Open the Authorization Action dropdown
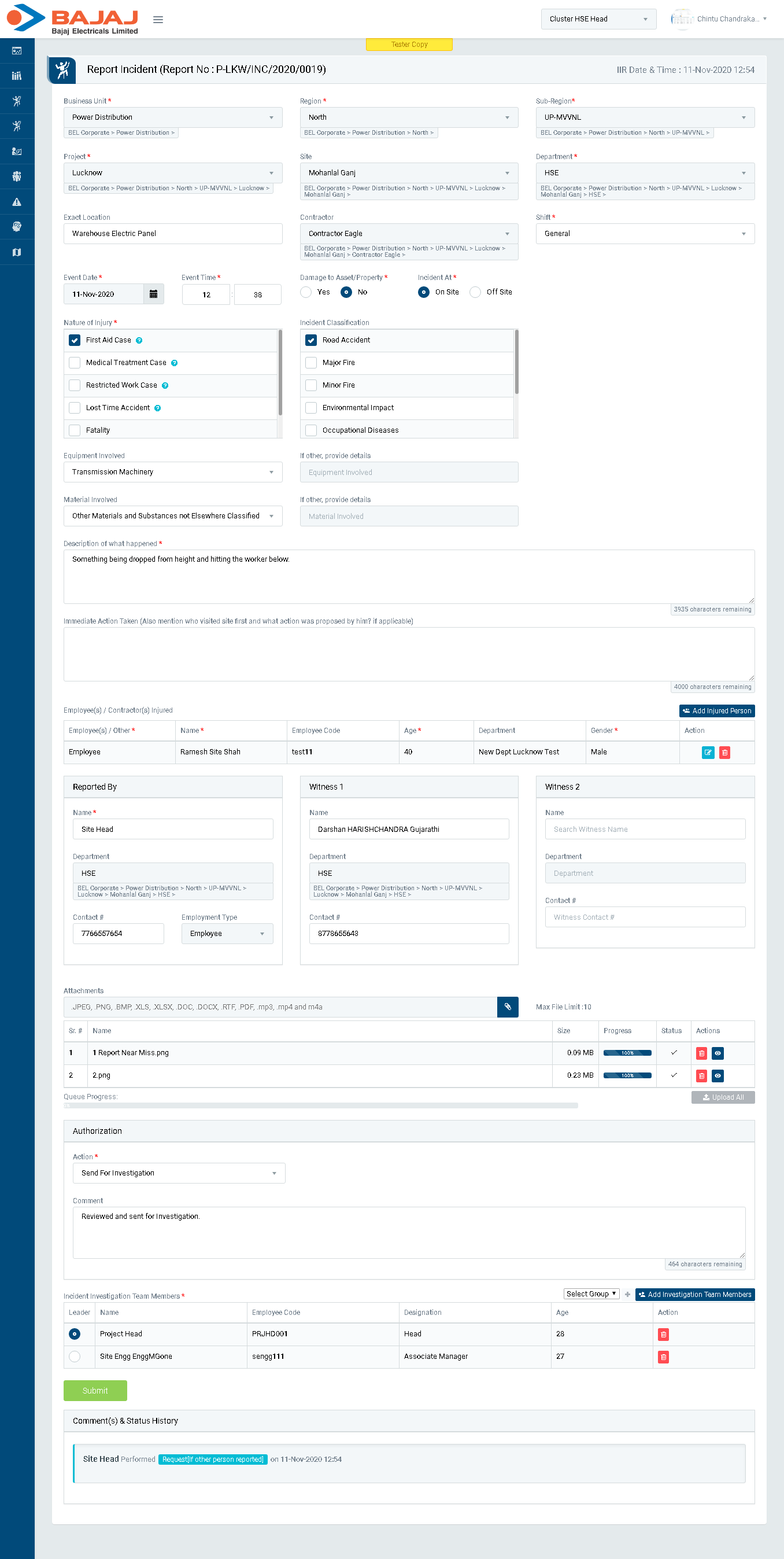Screen dimensions: 784x1559 179,1173
